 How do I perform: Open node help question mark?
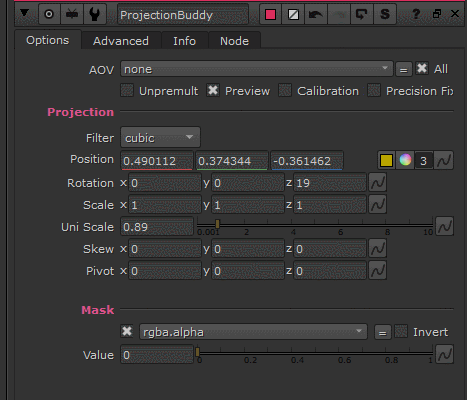[x=416, y=14]
